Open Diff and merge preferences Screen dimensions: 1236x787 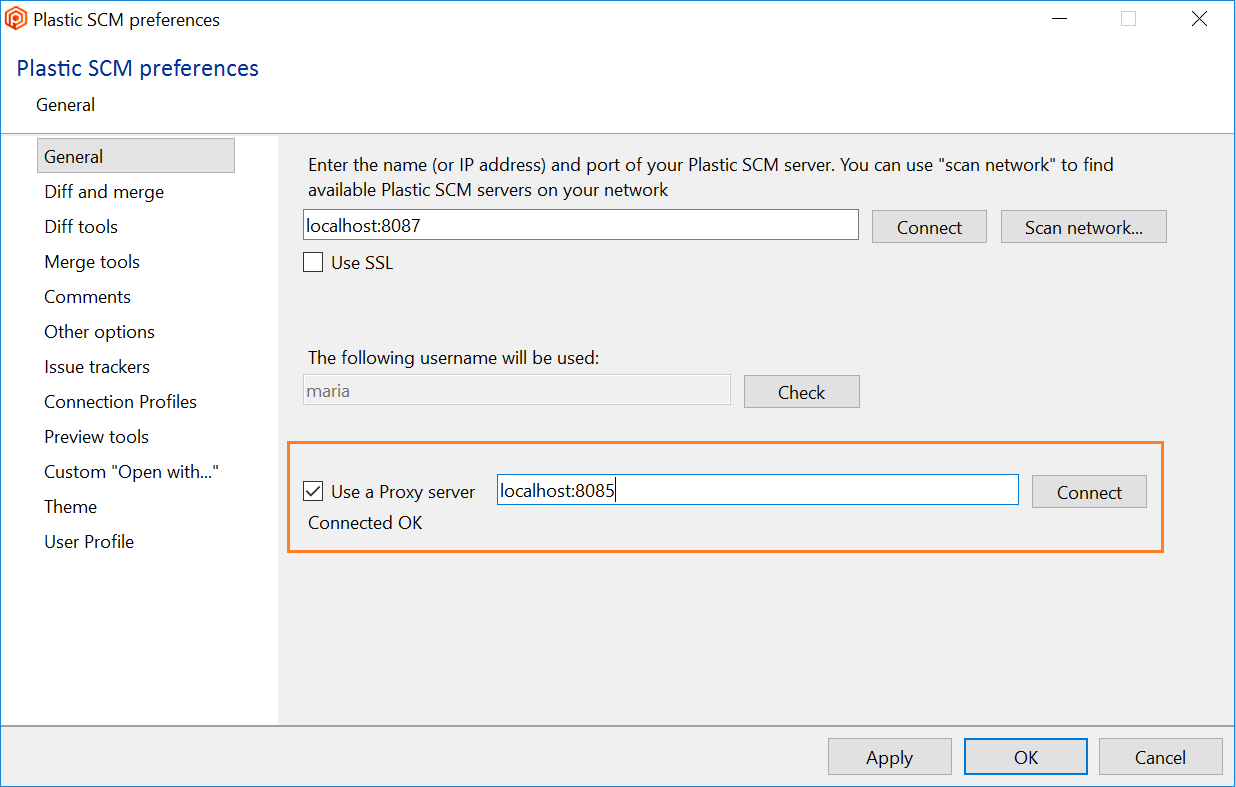[104, 192]
